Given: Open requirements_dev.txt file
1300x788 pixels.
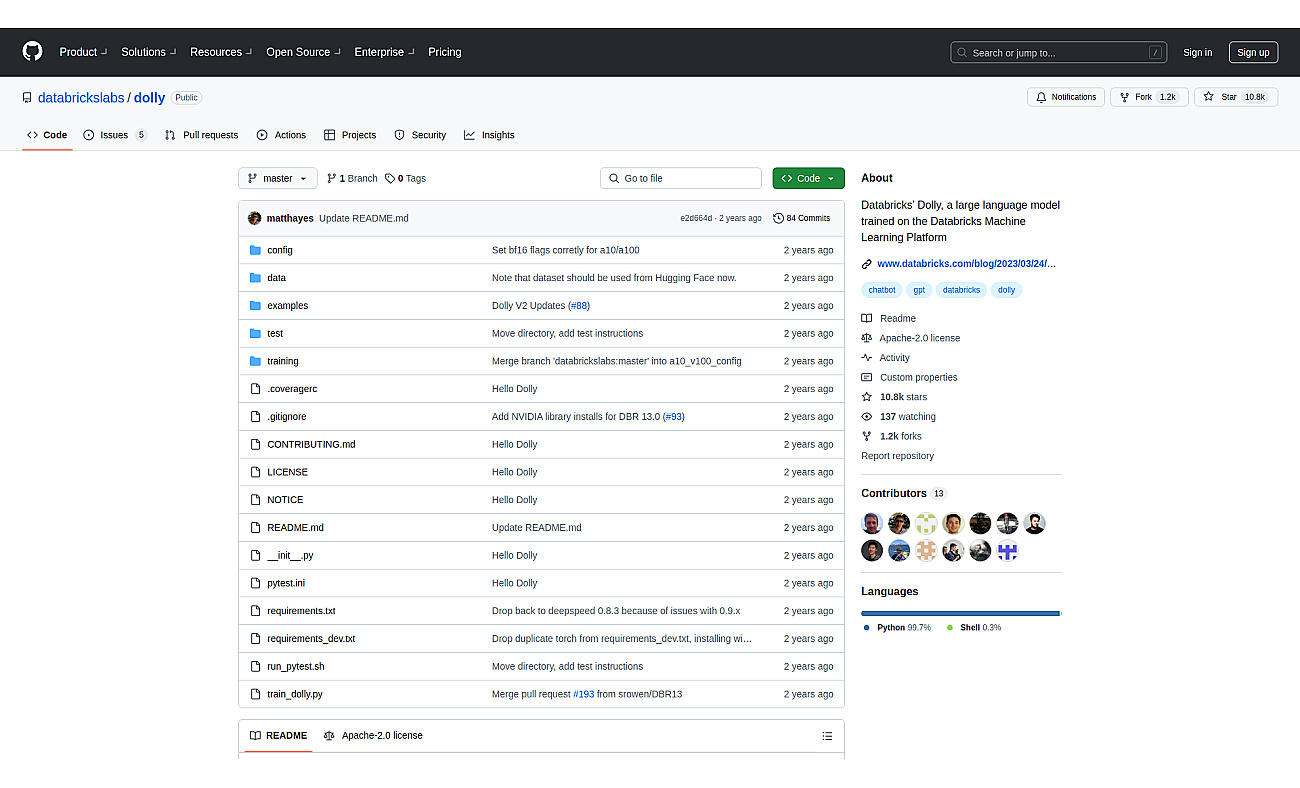Looking at the screenshot, I should [311, 639].
